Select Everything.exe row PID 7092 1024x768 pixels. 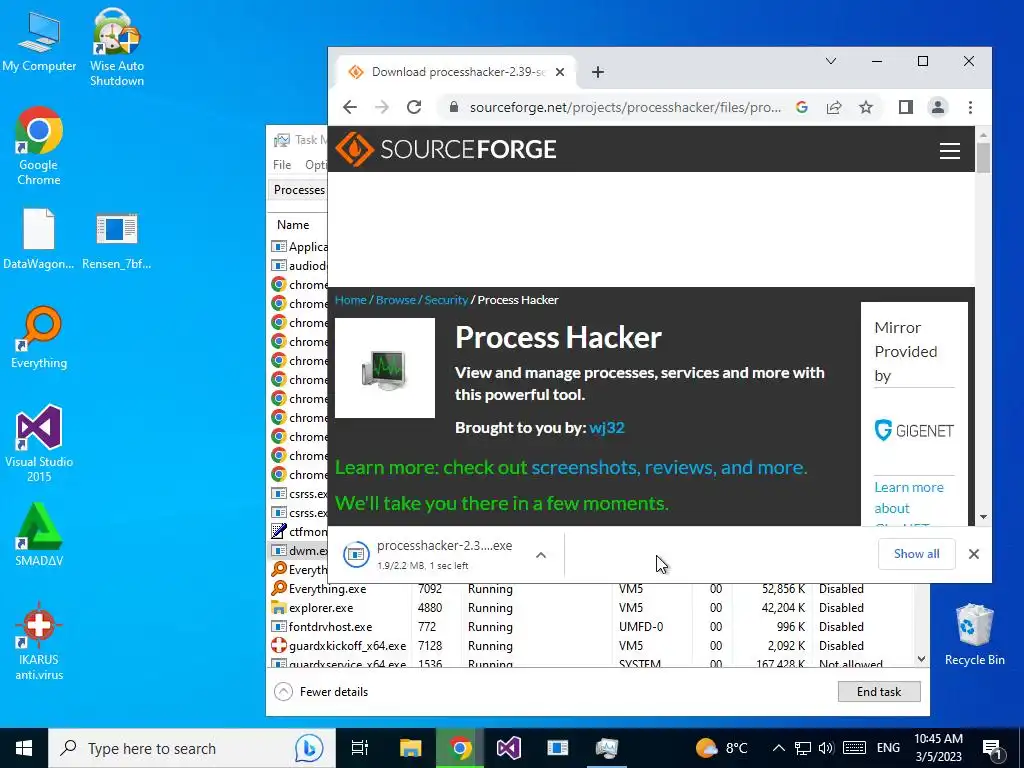click(x=590, y=589)
